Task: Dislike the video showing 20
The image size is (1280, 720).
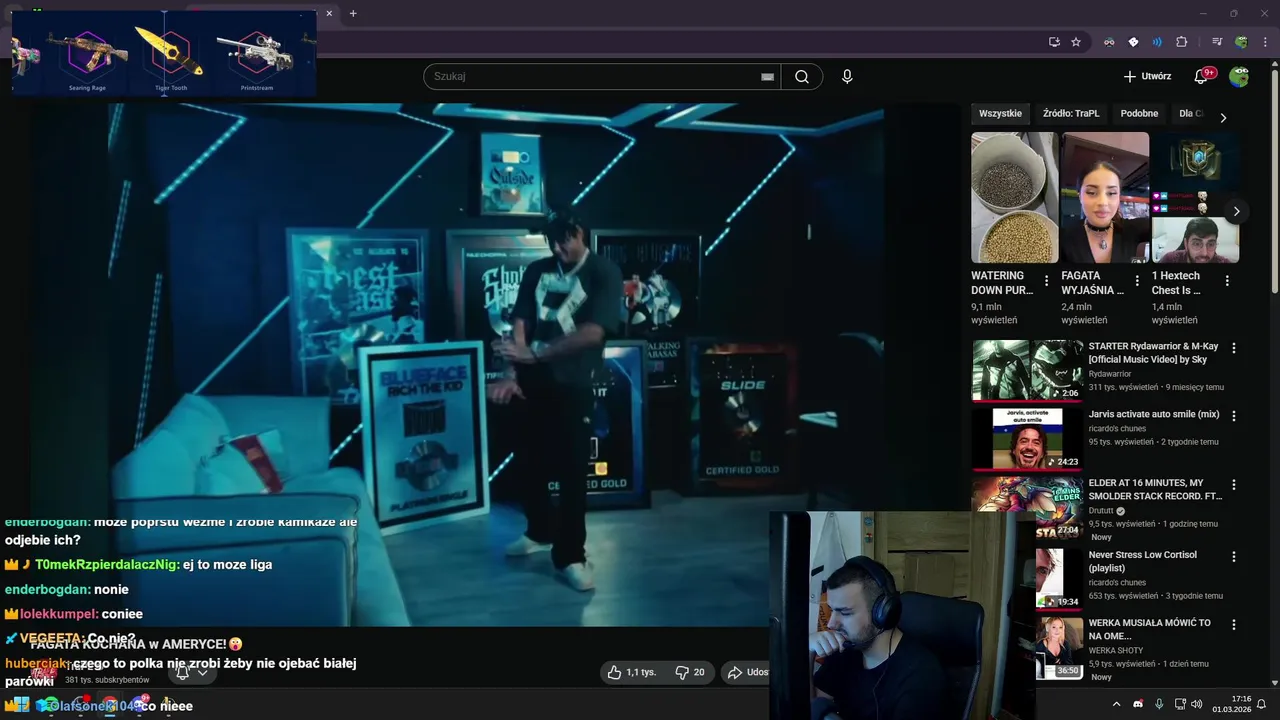Action: click(x=691, y=672)
